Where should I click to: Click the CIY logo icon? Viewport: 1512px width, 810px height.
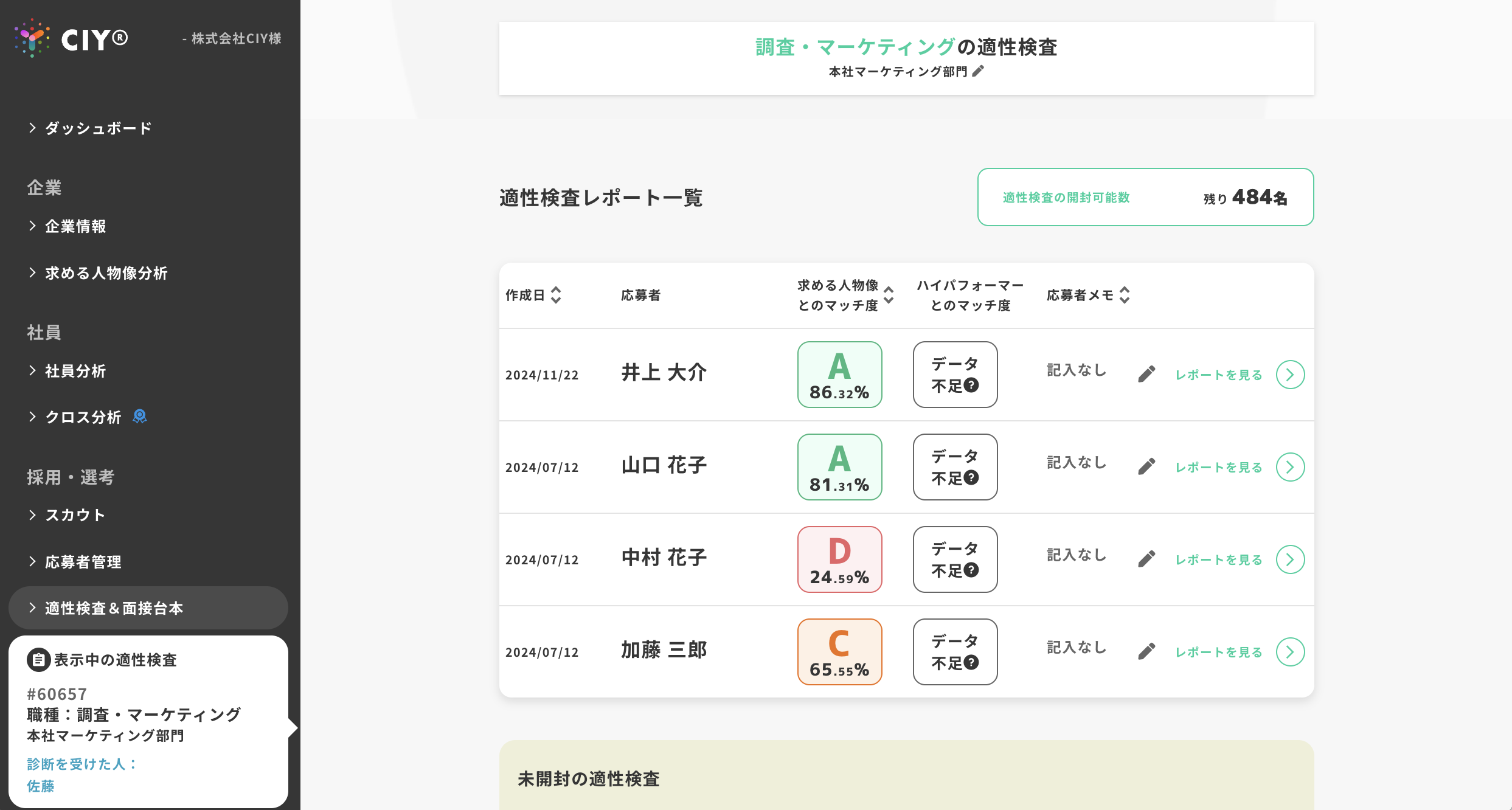(32, 38)
